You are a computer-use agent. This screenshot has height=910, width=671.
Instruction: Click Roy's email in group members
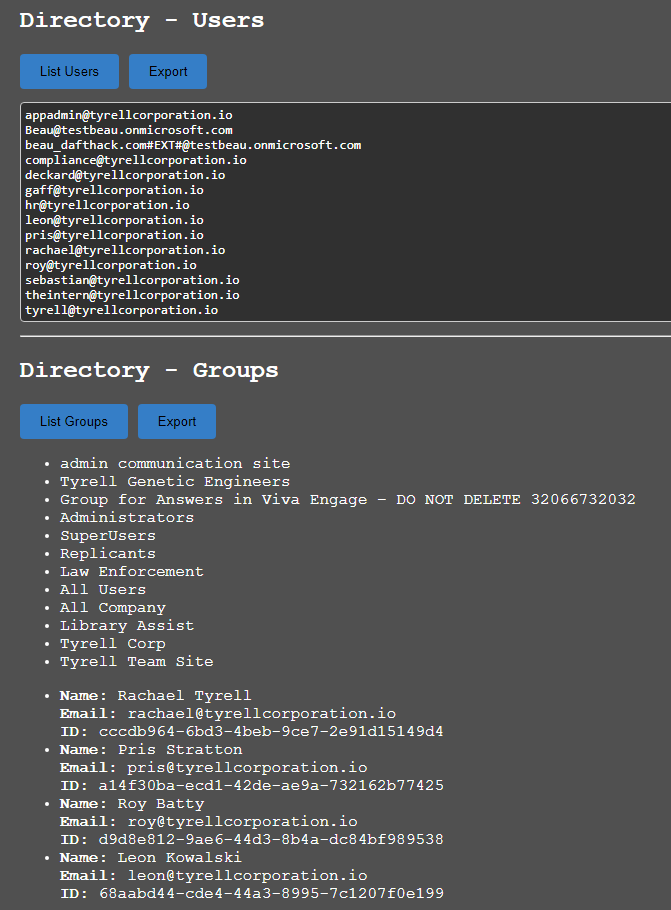tap(243, 822)
